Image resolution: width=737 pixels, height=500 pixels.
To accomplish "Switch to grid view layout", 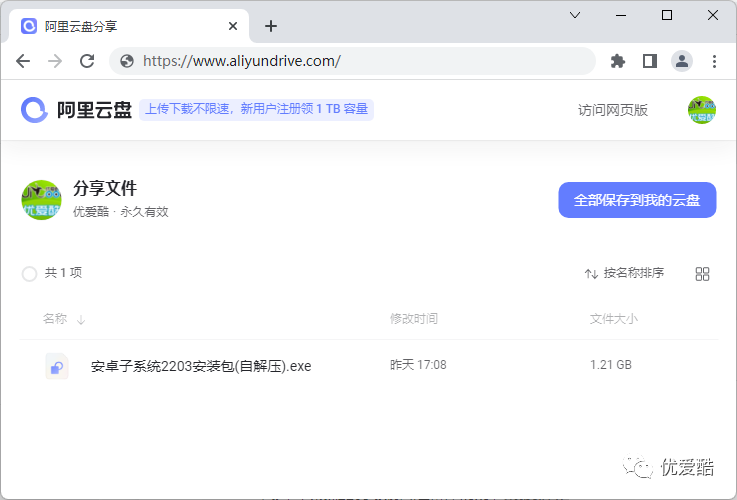I will (x=702, y=273).
